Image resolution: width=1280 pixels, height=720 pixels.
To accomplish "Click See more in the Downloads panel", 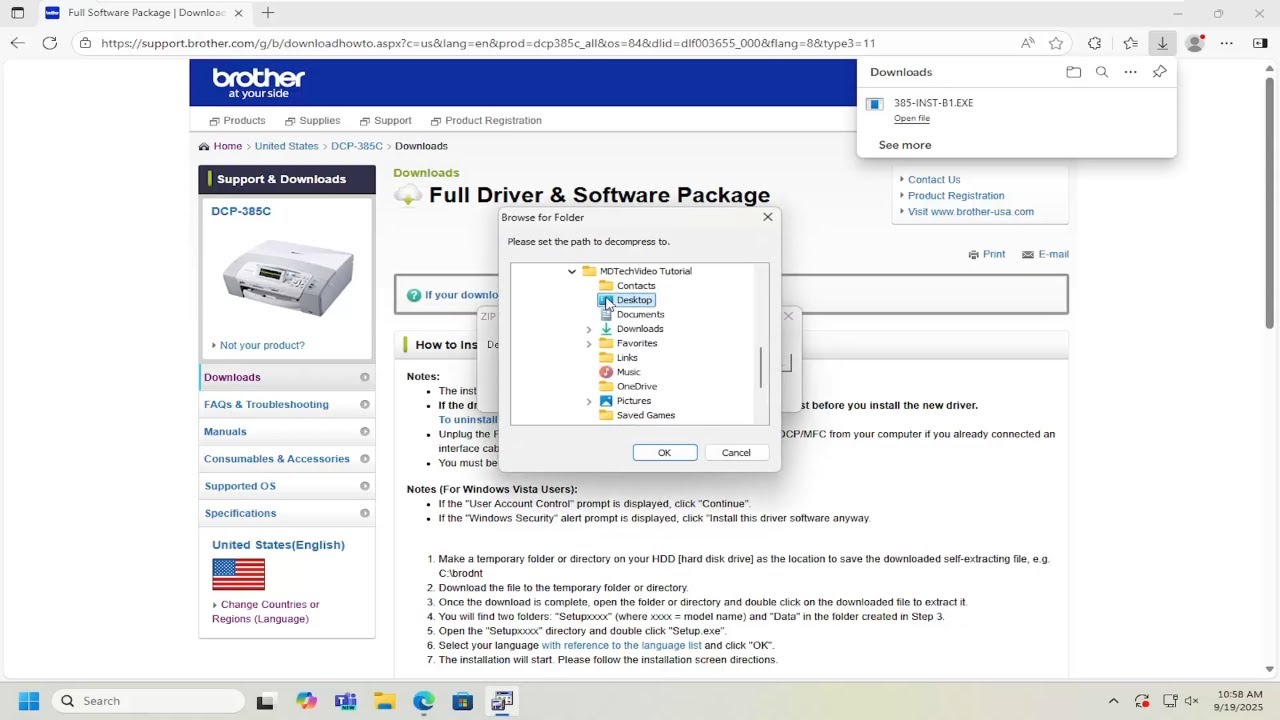I will point(905,145).
